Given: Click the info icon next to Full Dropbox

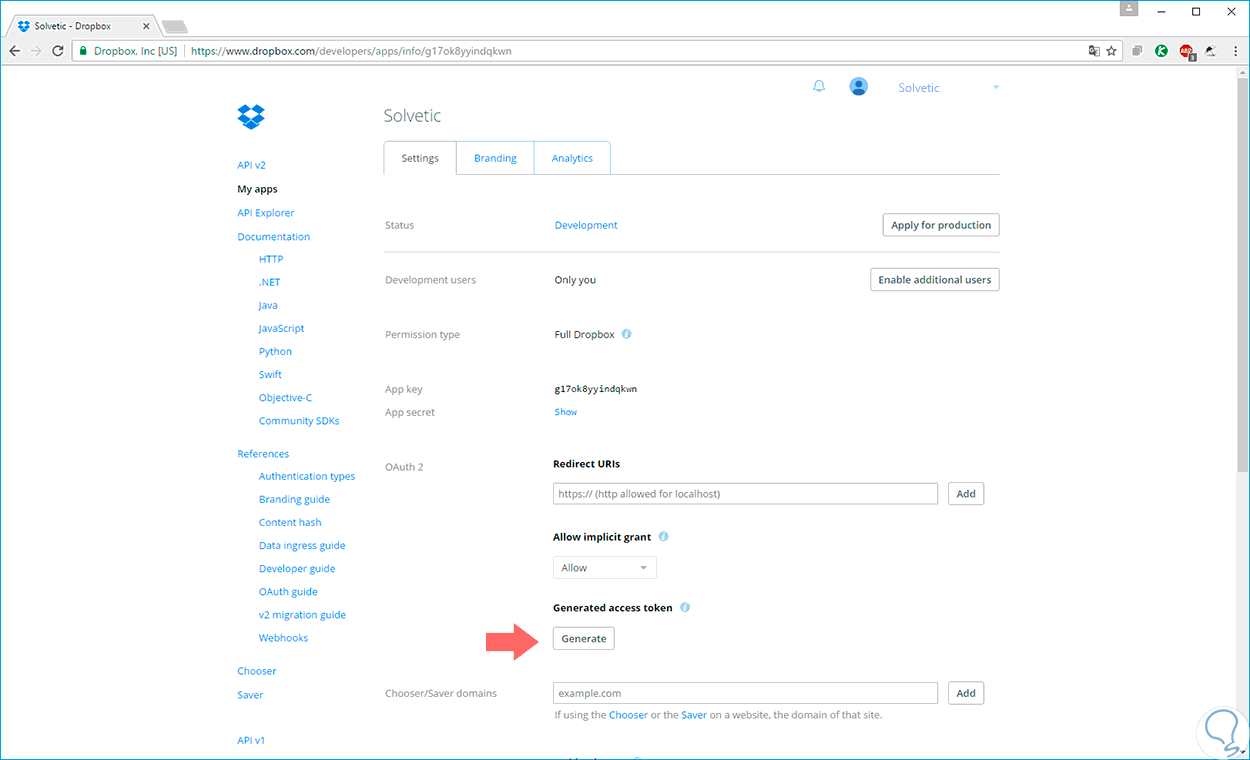Looking at the screenshot, I should (626, 334).
